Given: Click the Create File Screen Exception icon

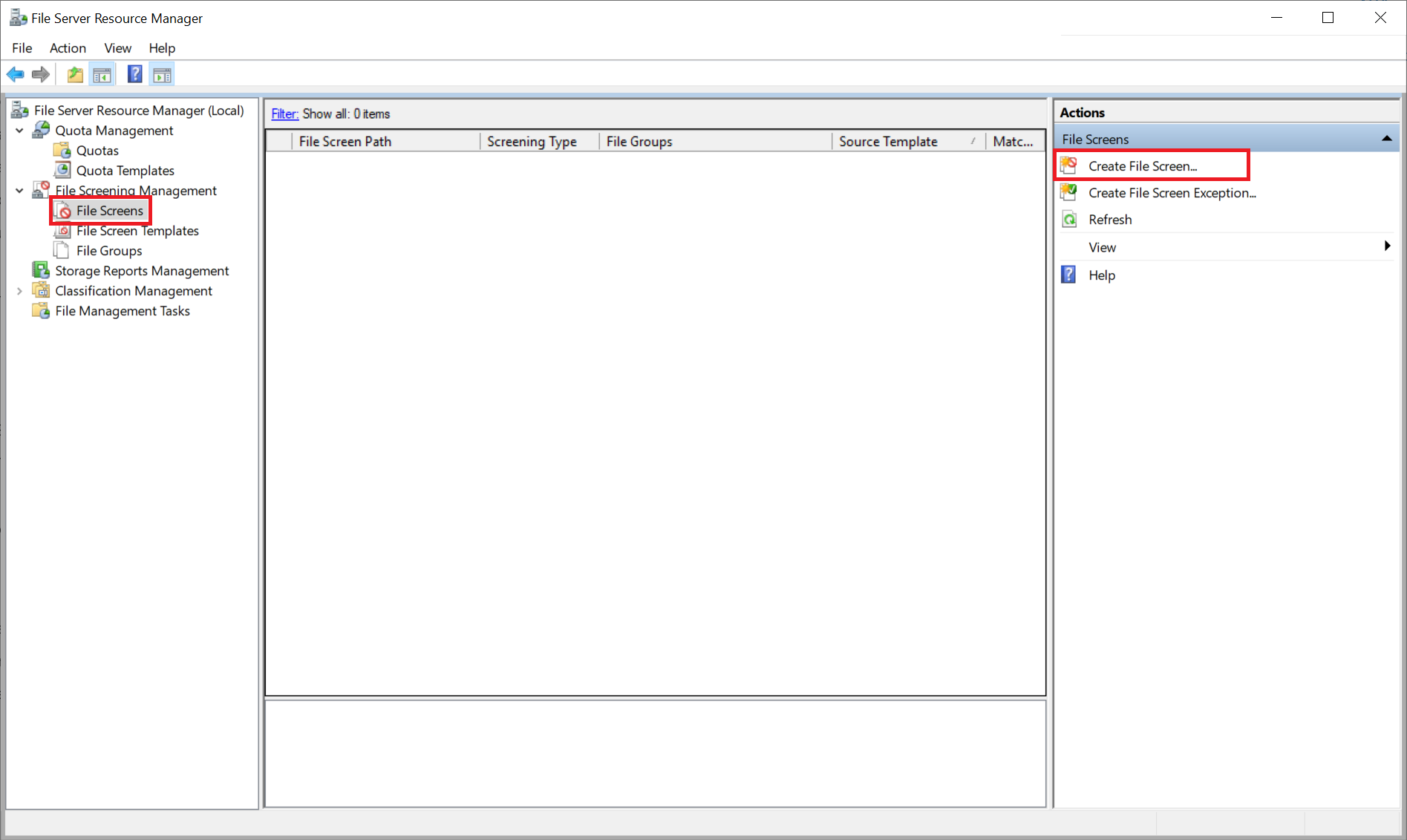Looking at the screenshot, I should coord(1069,192).
